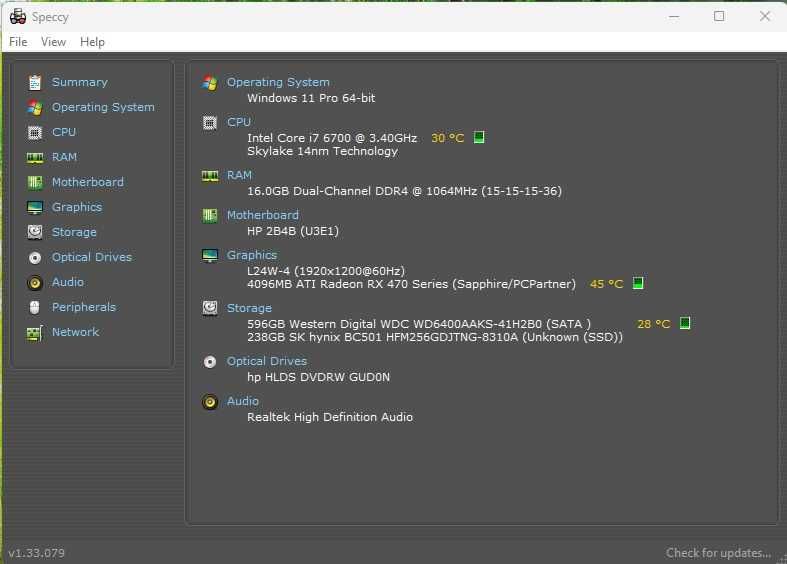787x564 pixels.
Task: Click the green GPU temperature indicator square
Action: (638, 283)
